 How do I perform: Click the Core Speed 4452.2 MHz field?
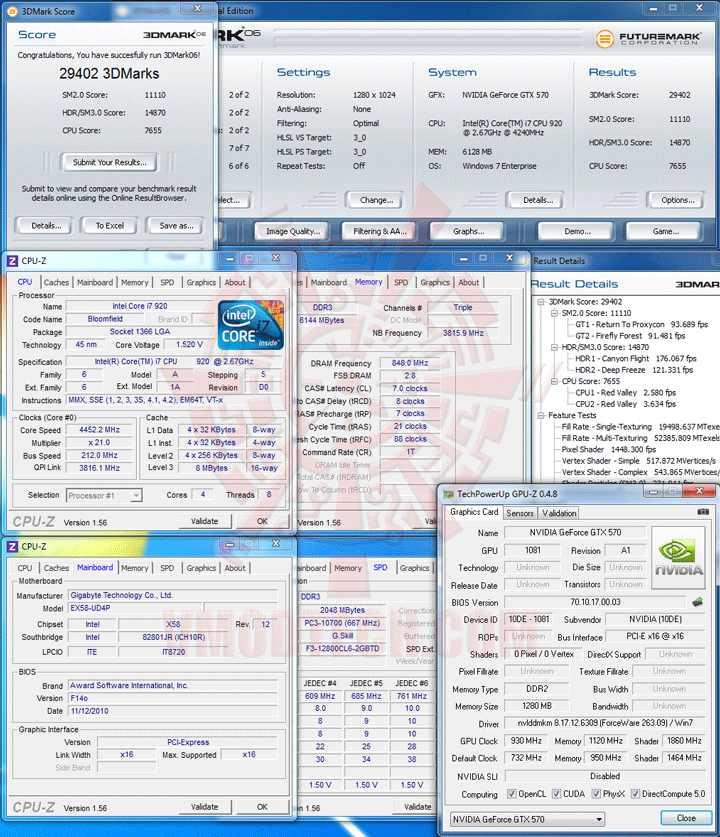coord(99,430)
